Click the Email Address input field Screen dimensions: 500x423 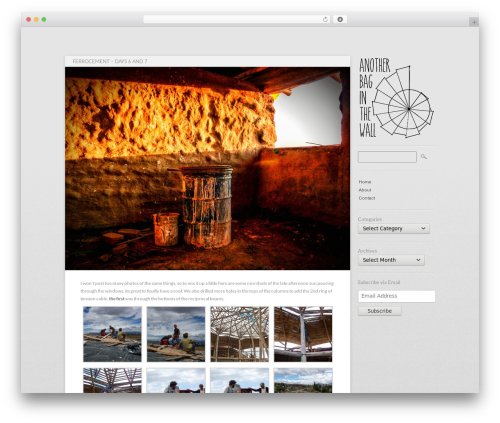coord(397,296)
